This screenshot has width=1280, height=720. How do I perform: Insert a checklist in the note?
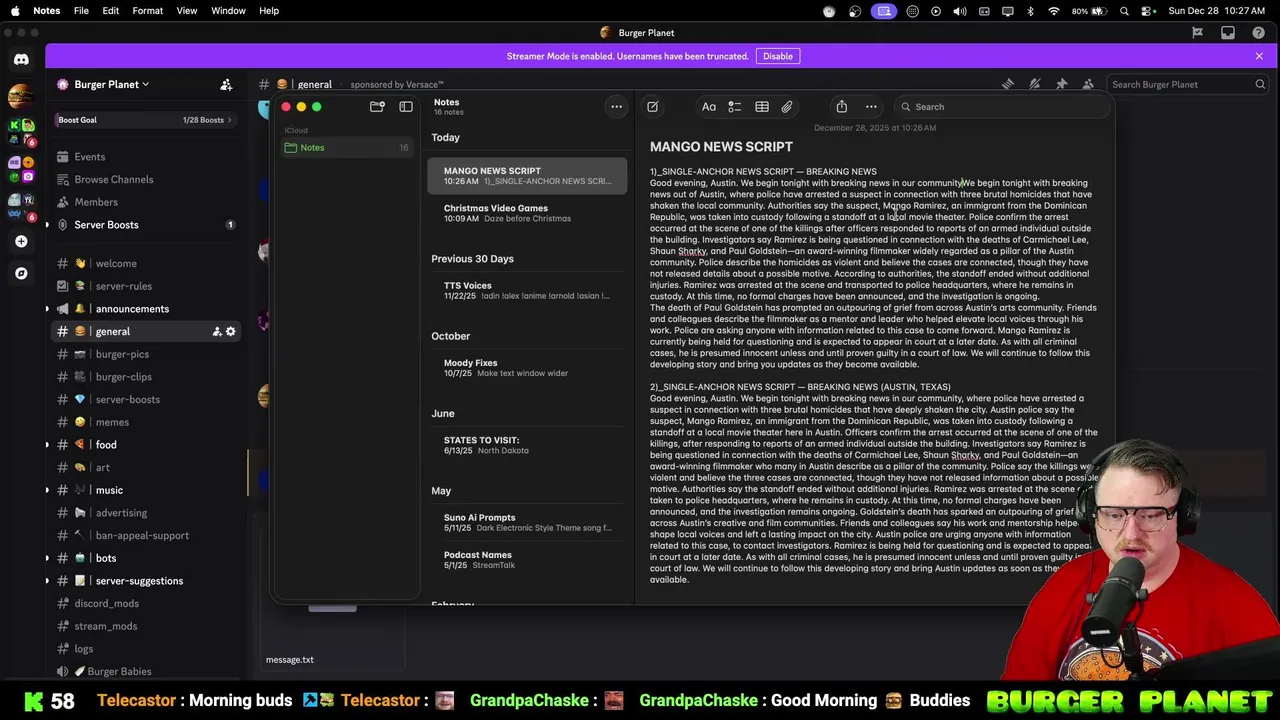coord(735,107)
